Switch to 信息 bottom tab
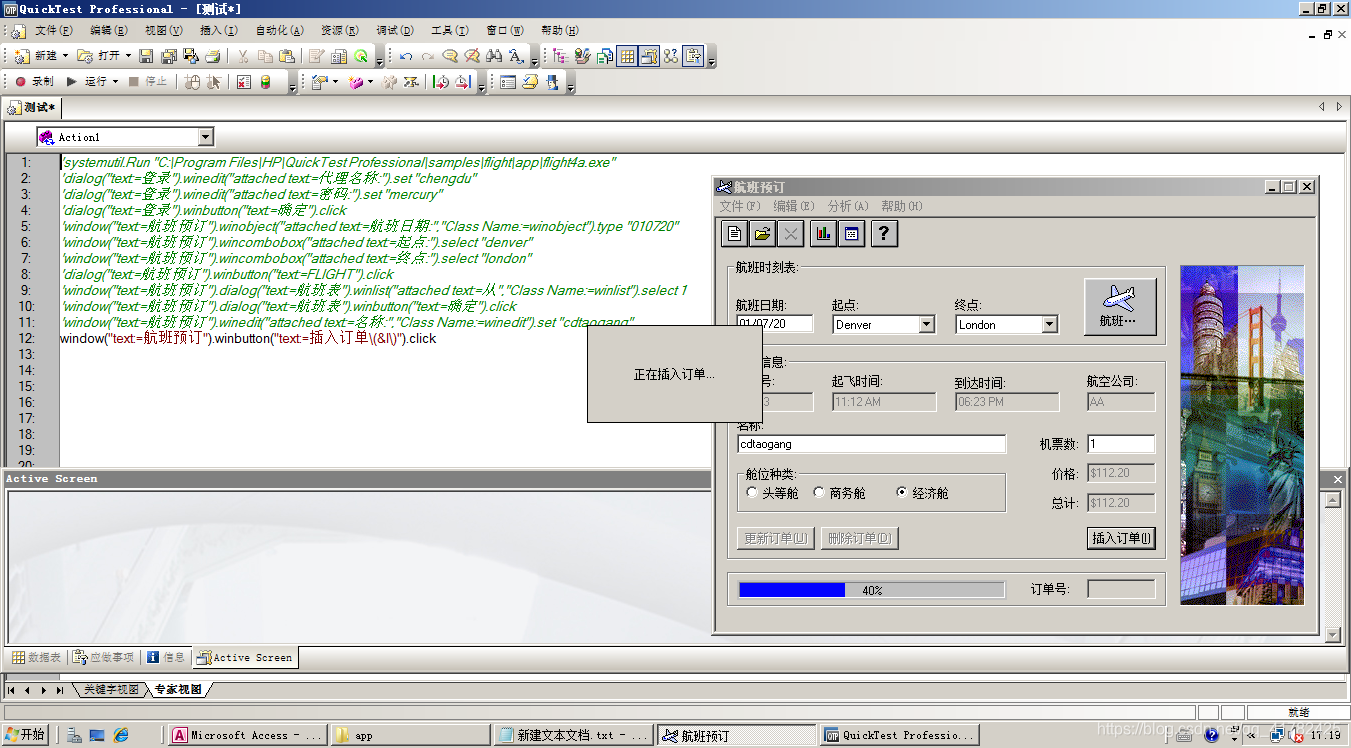The height and width of the screenshot is (748, 1351). coord(166,657)
